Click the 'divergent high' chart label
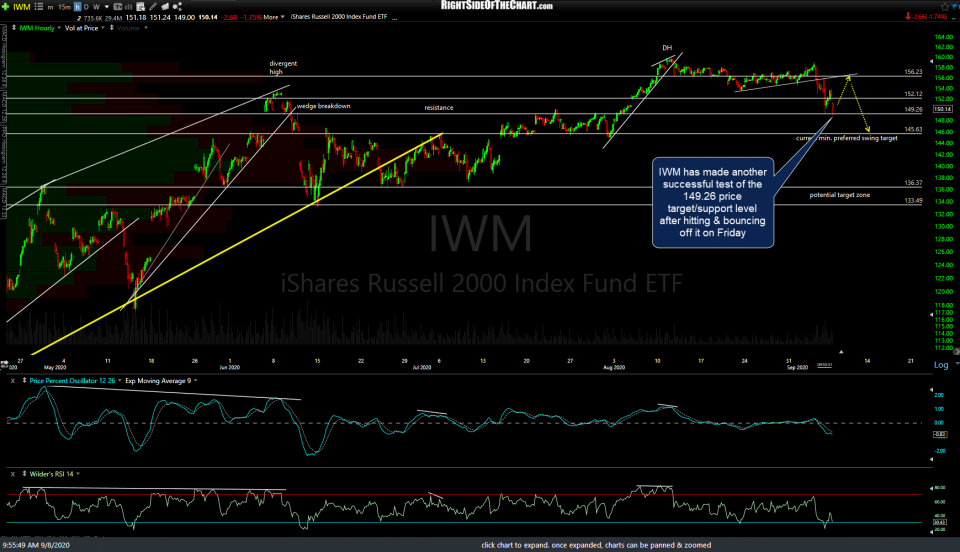 tap(283, 67)
